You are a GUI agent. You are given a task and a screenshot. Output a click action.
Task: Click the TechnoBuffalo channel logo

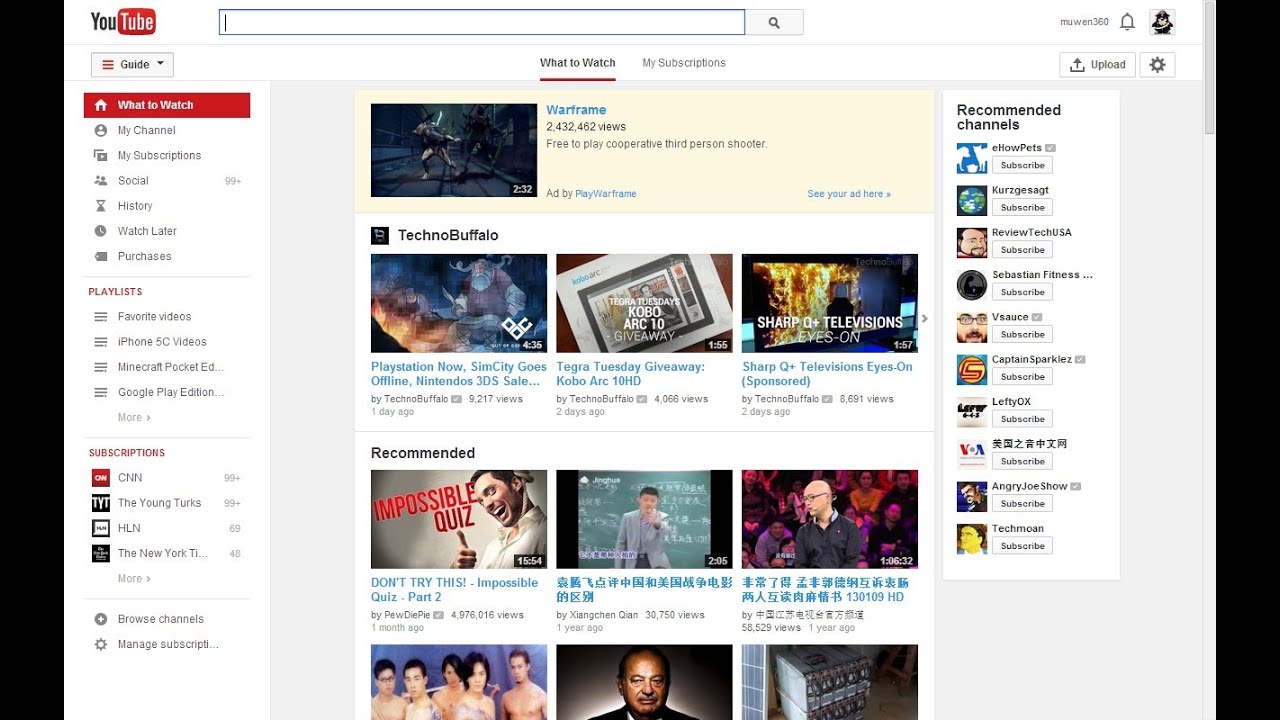click(x=380, y=235)
